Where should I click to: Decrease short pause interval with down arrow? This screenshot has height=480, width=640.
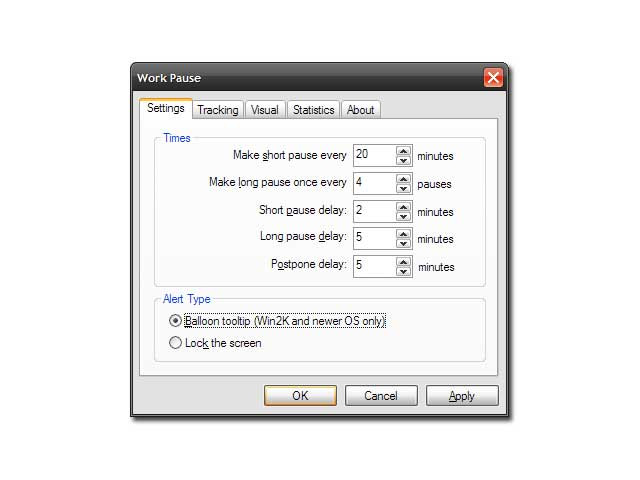click(x=403, y=160)
